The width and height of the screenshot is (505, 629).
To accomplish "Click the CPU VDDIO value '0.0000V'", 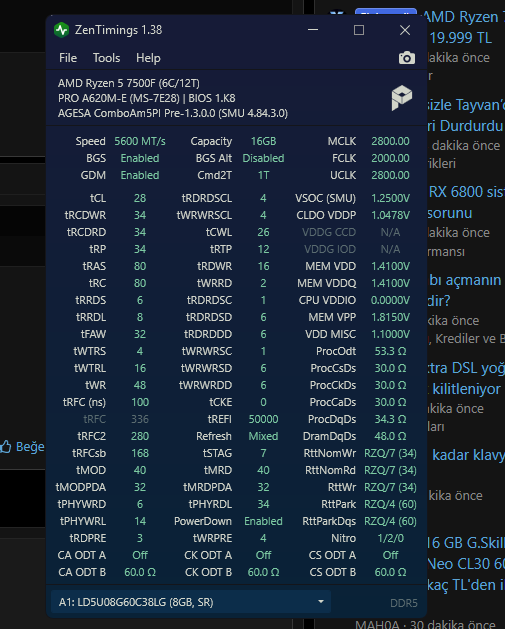I will (x=390, y=300).
